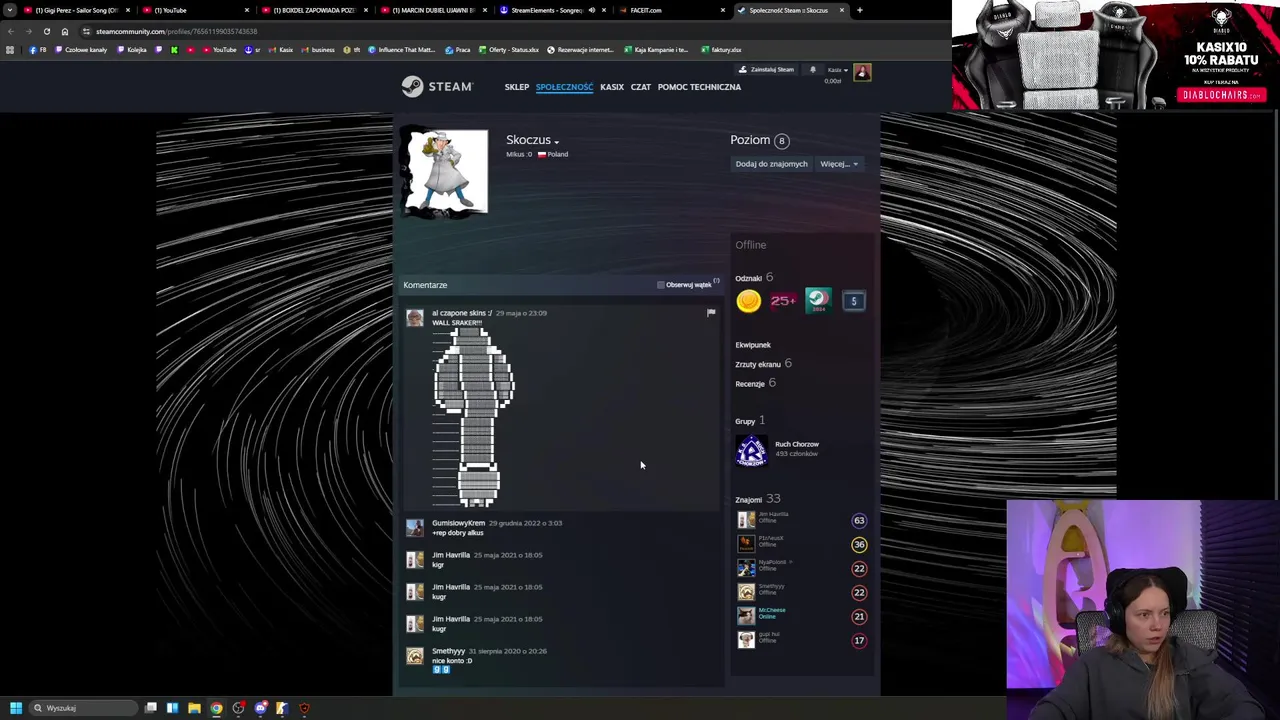Open Ekwipunek inventory link
Screen dimensions: 1280x720
[753, 345]
